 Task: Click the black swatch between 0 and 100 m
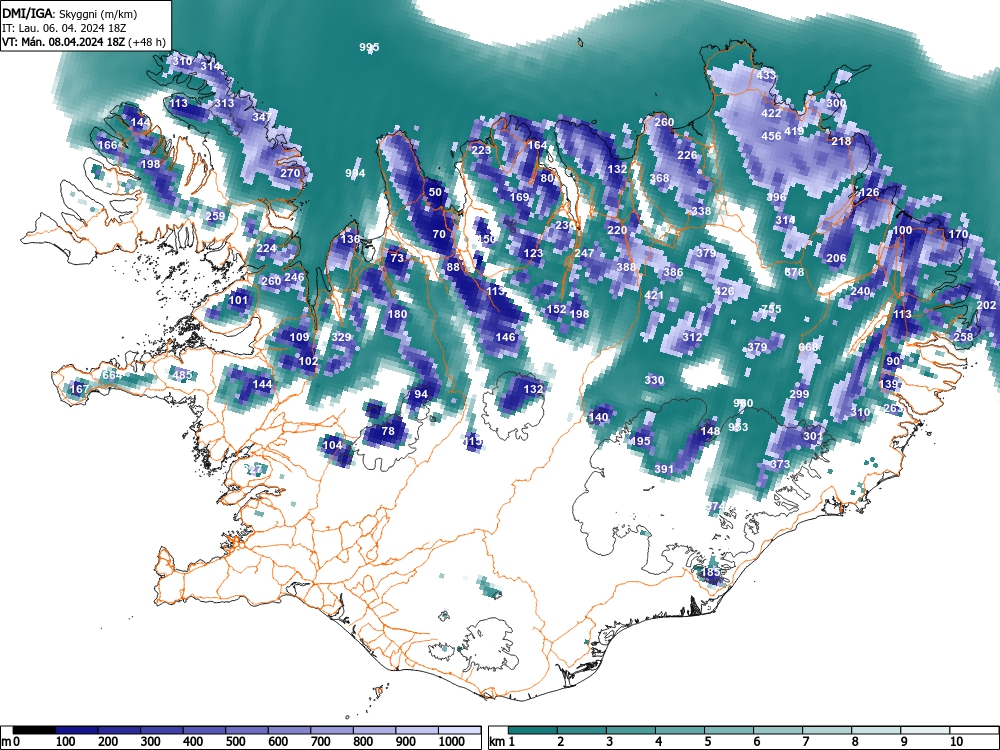coord(34,730)
